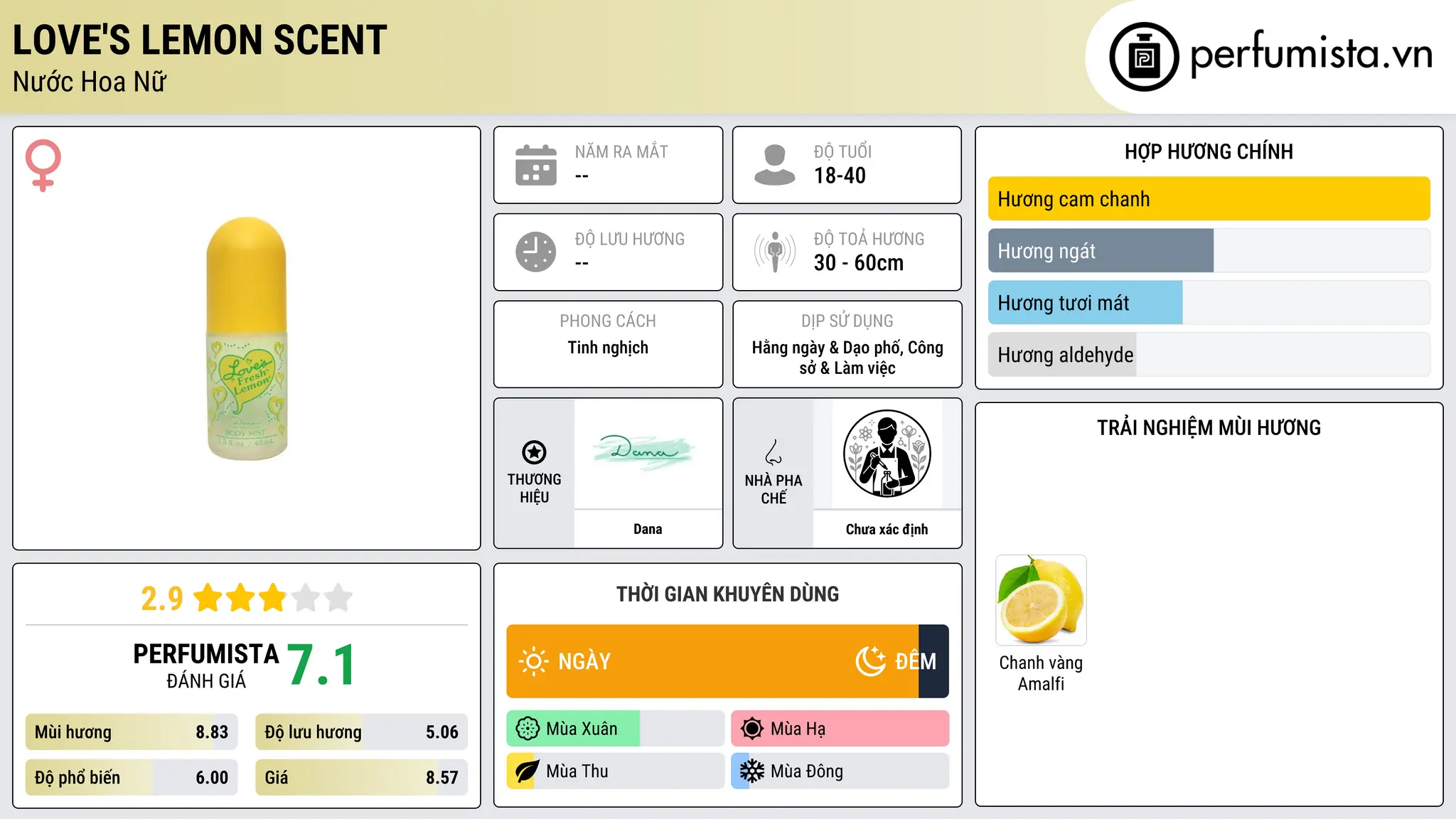The height and width of the screenshot is (819, 1456).
Task: Click the 18-40 age range value
Action: 840,176
